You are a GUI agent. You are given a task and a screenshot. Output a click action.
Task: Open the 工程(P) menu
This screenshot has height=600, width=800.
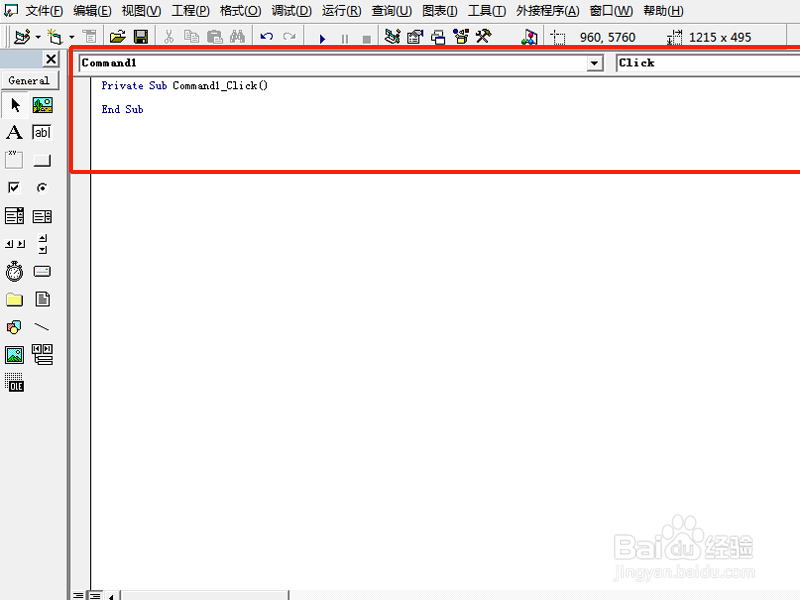coord(190,11)
